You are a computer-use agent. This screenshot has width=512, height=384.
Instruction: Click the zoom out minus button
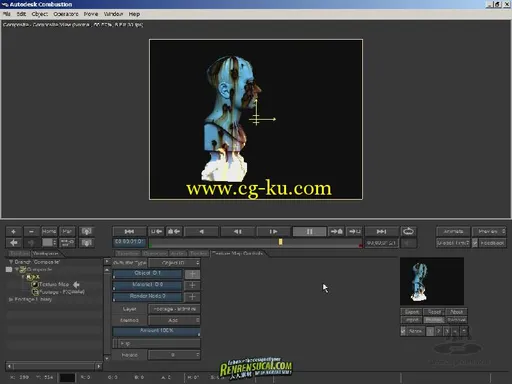(31, 231)
